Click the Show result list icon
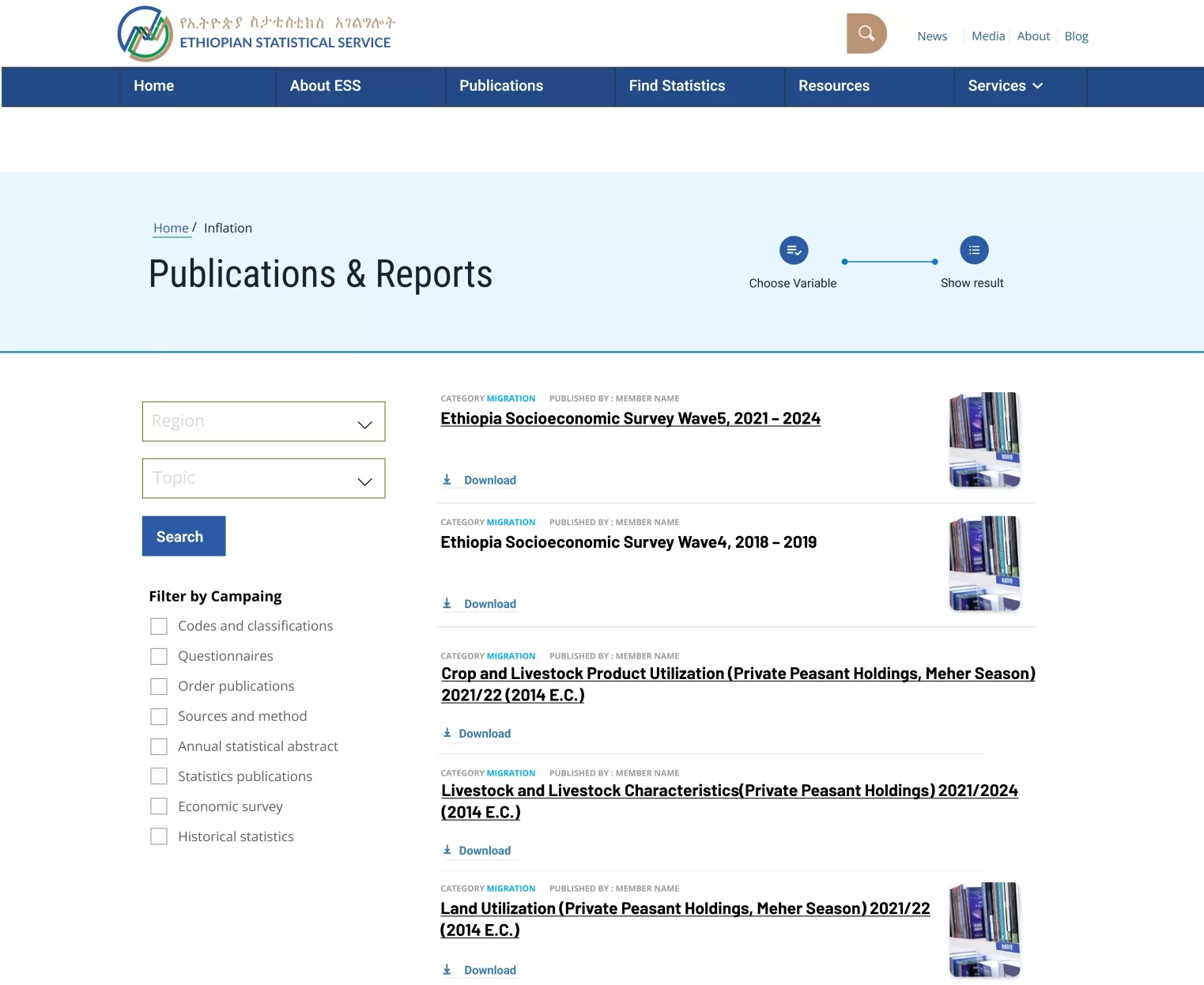Screen dimensions: 1204x985 tap(973, 251)
